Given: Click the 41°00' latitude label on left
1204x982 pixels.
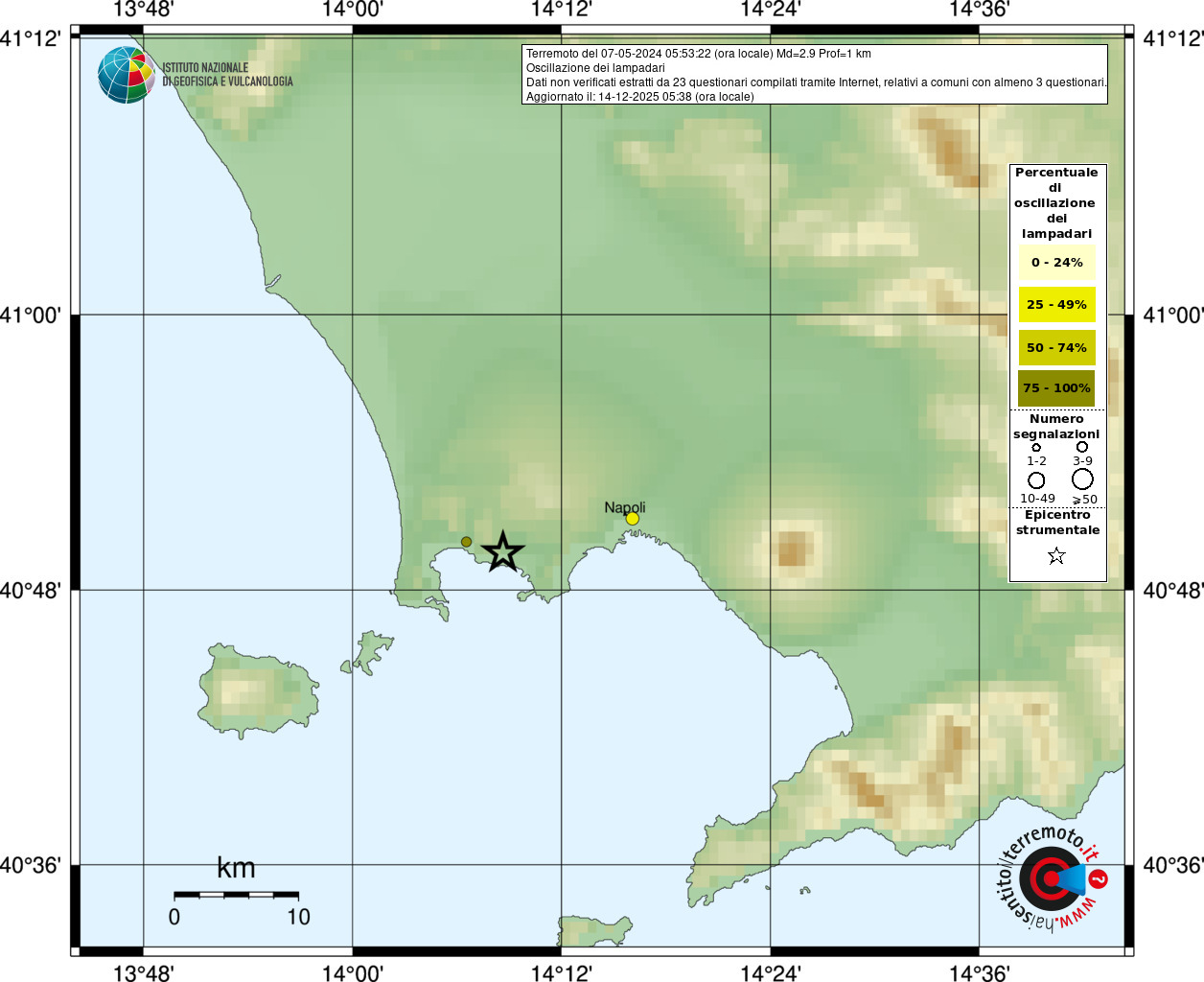Looking at the screenshot, I should click(31, 315).
